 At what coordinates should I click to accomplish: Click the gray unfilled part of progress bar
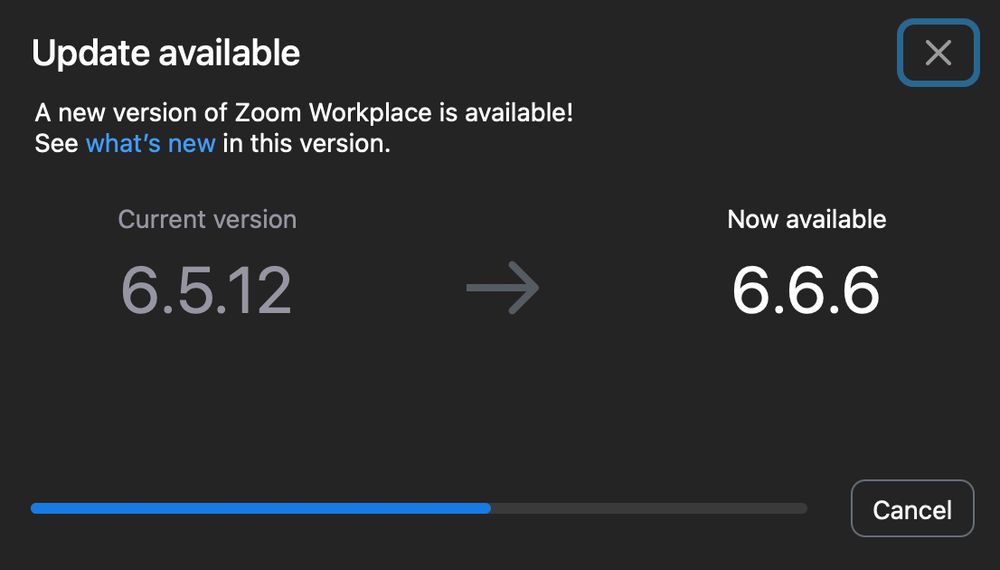pos(650,508)
